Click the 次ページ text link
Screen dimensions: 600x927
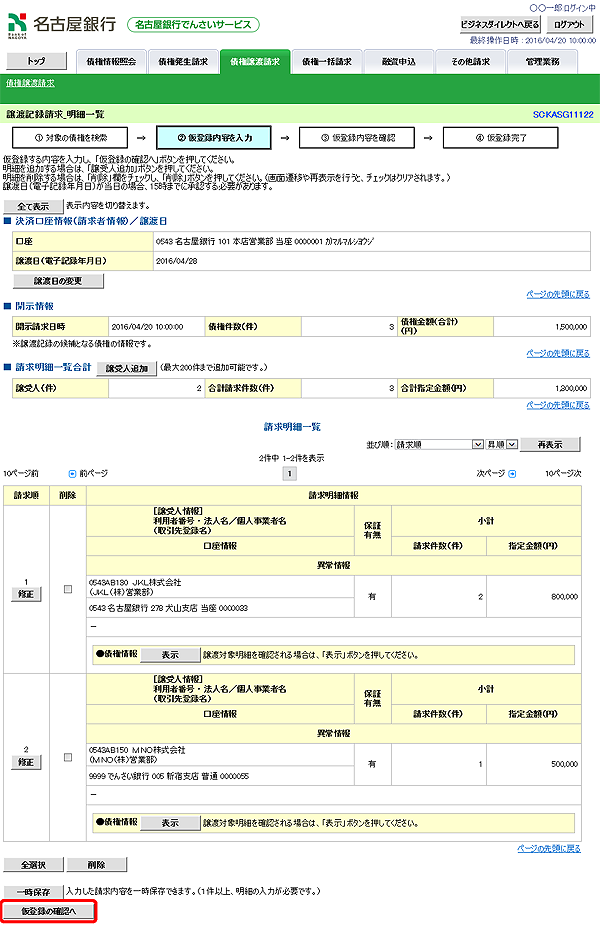click(491, 474)
